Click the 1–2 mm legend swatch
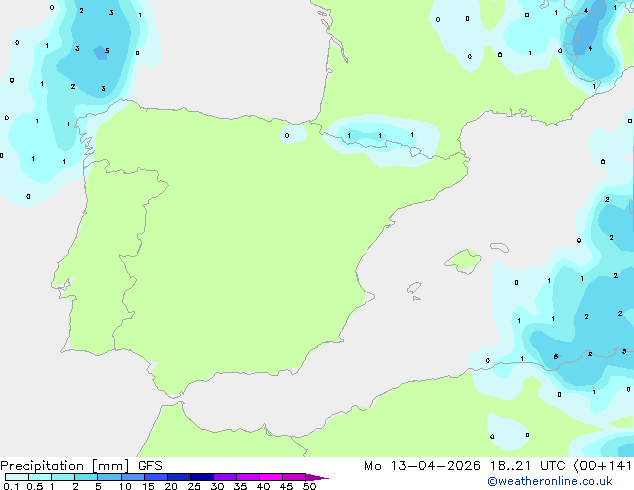Viewport: 634px width, 490px height. [63, 477]
